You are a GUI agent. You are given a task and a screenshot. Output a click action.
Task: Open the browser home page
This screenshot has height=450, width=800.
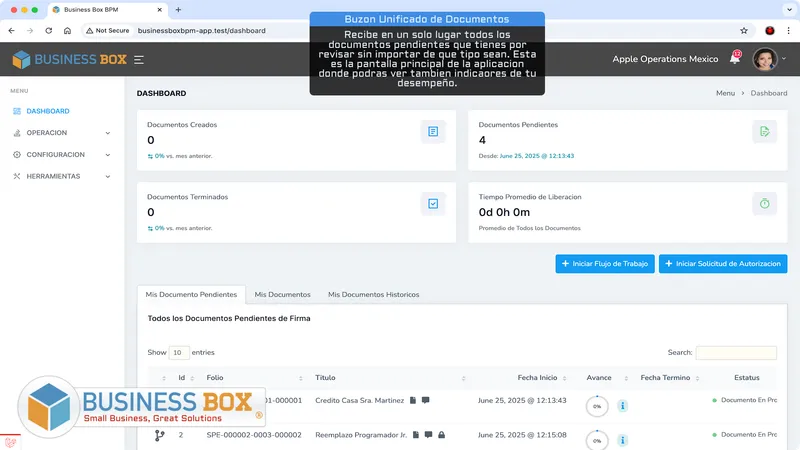click(67, 31)
